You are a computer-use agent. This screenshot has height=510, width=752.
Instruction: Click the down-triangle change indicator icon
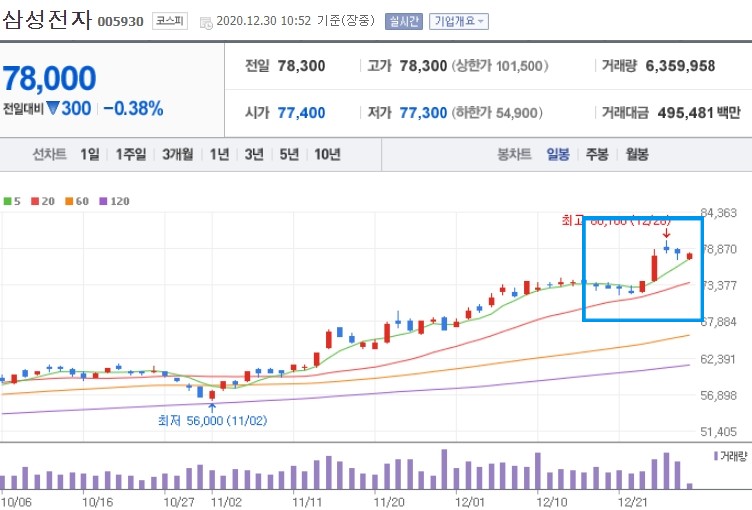53,108
